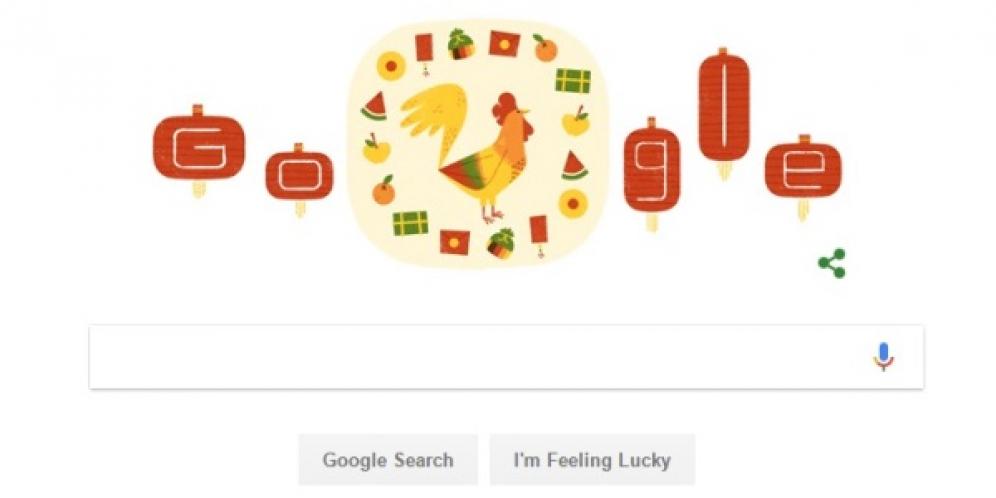The image size is (996, 498).
Task: Click the yellow apple right of rooster
Action: click(x=576, y=121)
